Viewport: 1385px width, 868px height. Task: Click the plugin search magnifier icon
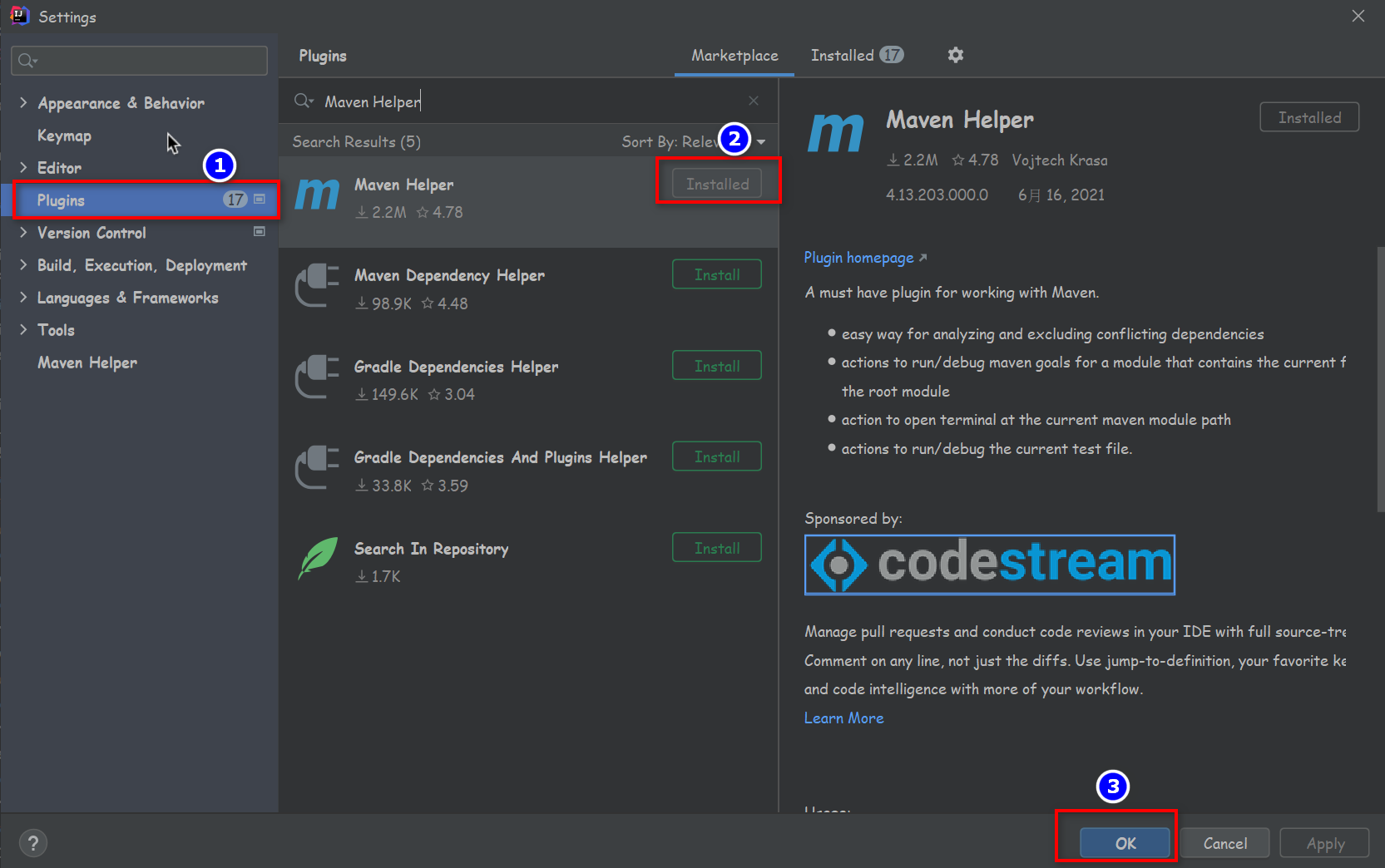click(x=303, y=101)
